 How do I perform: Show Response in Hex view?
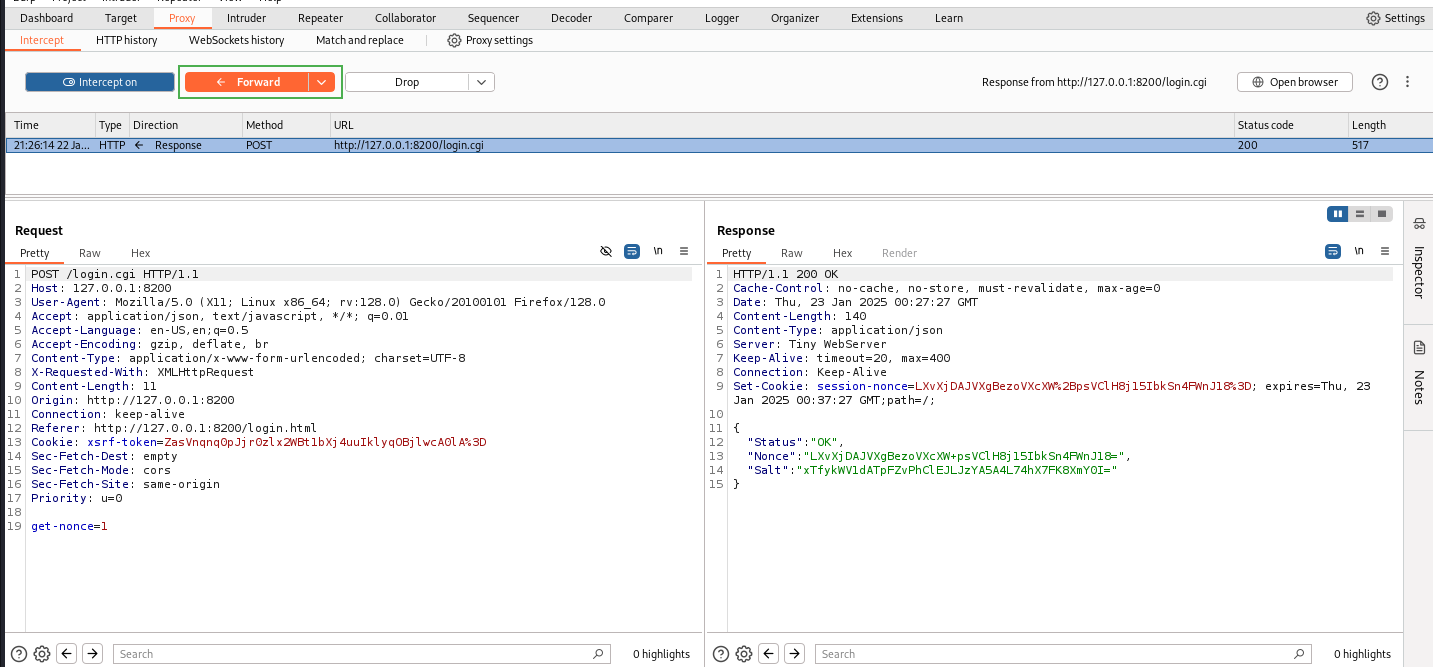point(843,253)
